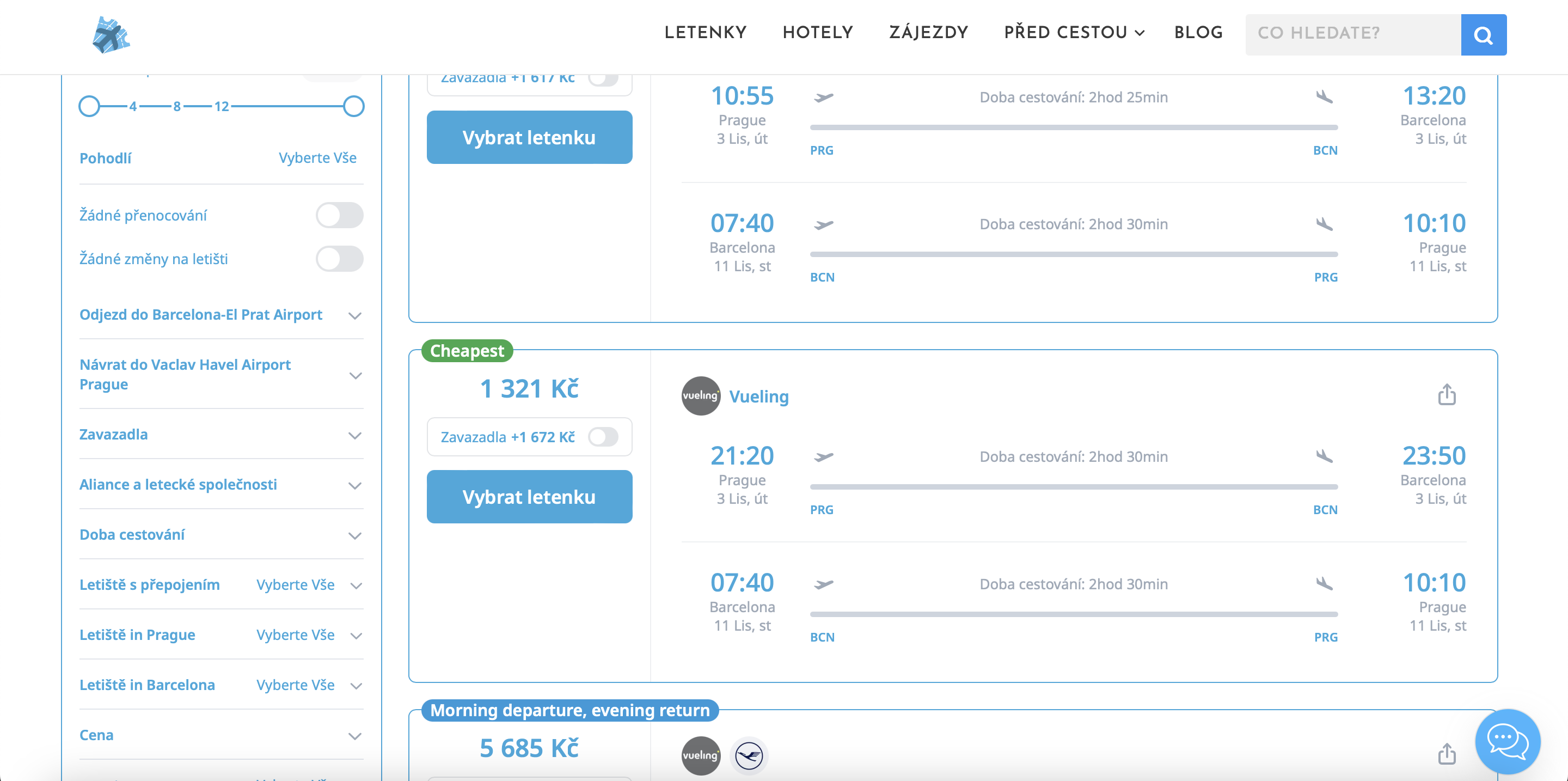The height and width of the screenshot is (781, 1568).
Task: Go to the HOTELY menu item
Action: click(817, 32)
